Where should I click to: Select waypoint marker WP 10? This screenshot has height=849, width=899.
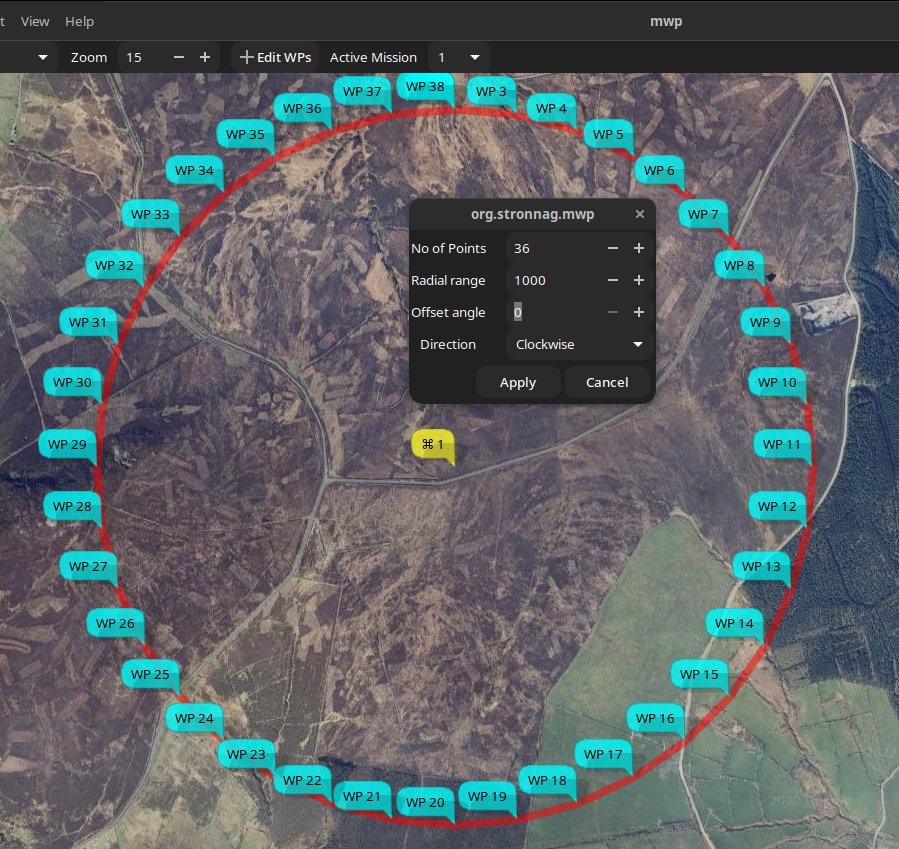tap(777, 382)
